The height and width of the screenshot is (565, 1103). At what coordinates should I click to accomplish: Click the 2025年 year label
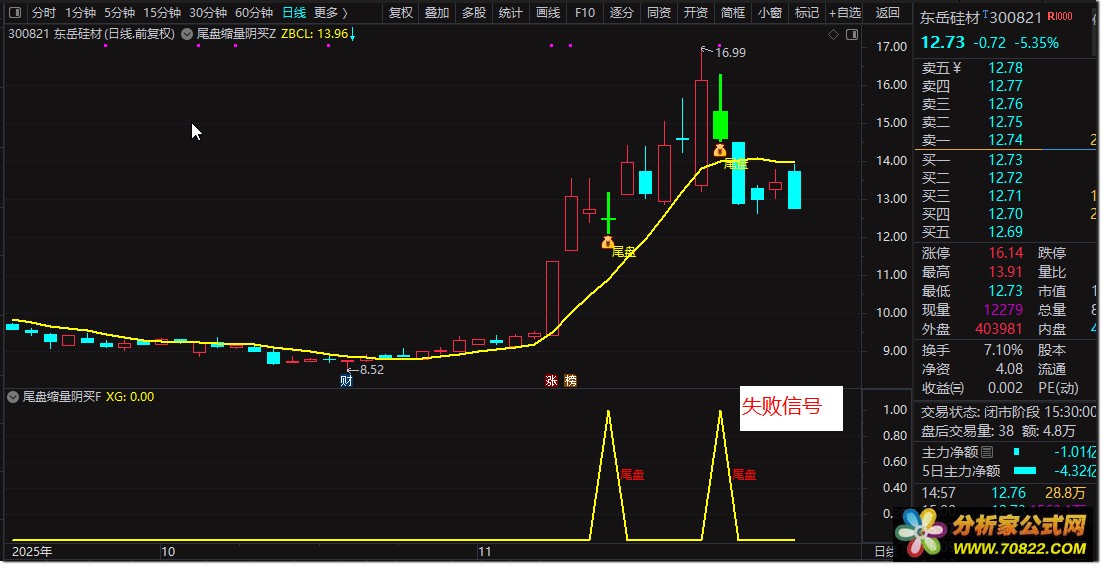tap(32, 552)
